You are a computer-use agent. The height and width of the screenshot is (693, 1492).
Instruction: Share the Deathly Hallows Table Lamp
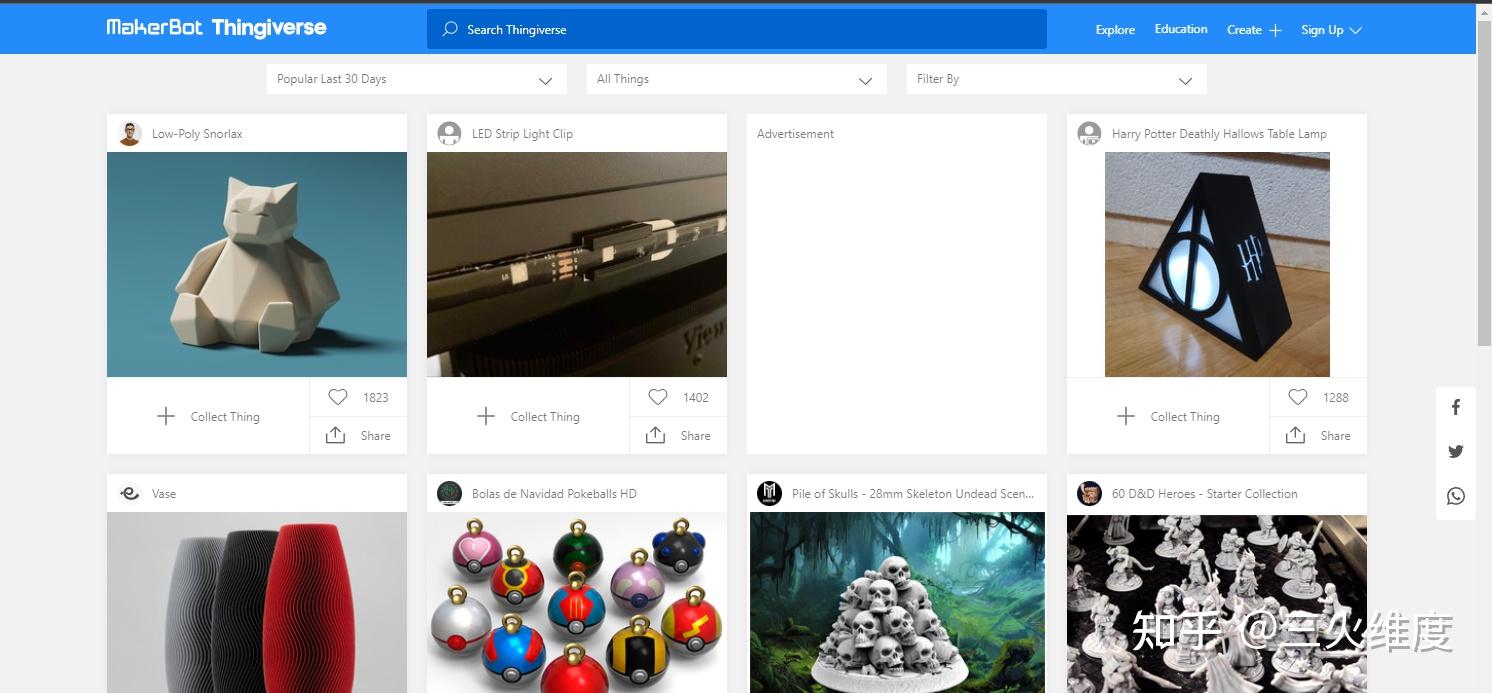1319,435
